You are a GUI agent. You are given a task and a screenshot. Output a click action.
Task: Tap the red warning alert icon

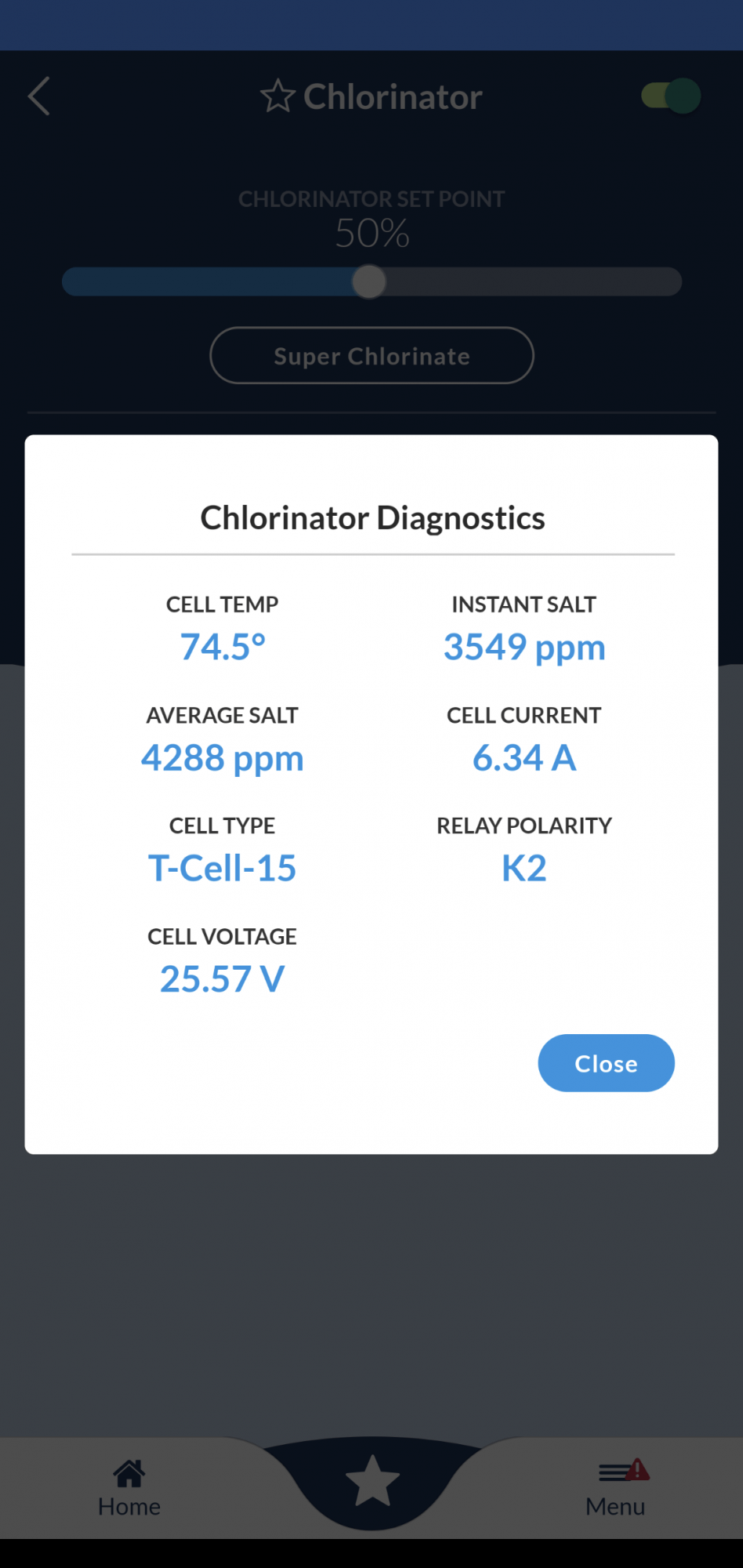pyautogui.click(x=637, y=1468)
